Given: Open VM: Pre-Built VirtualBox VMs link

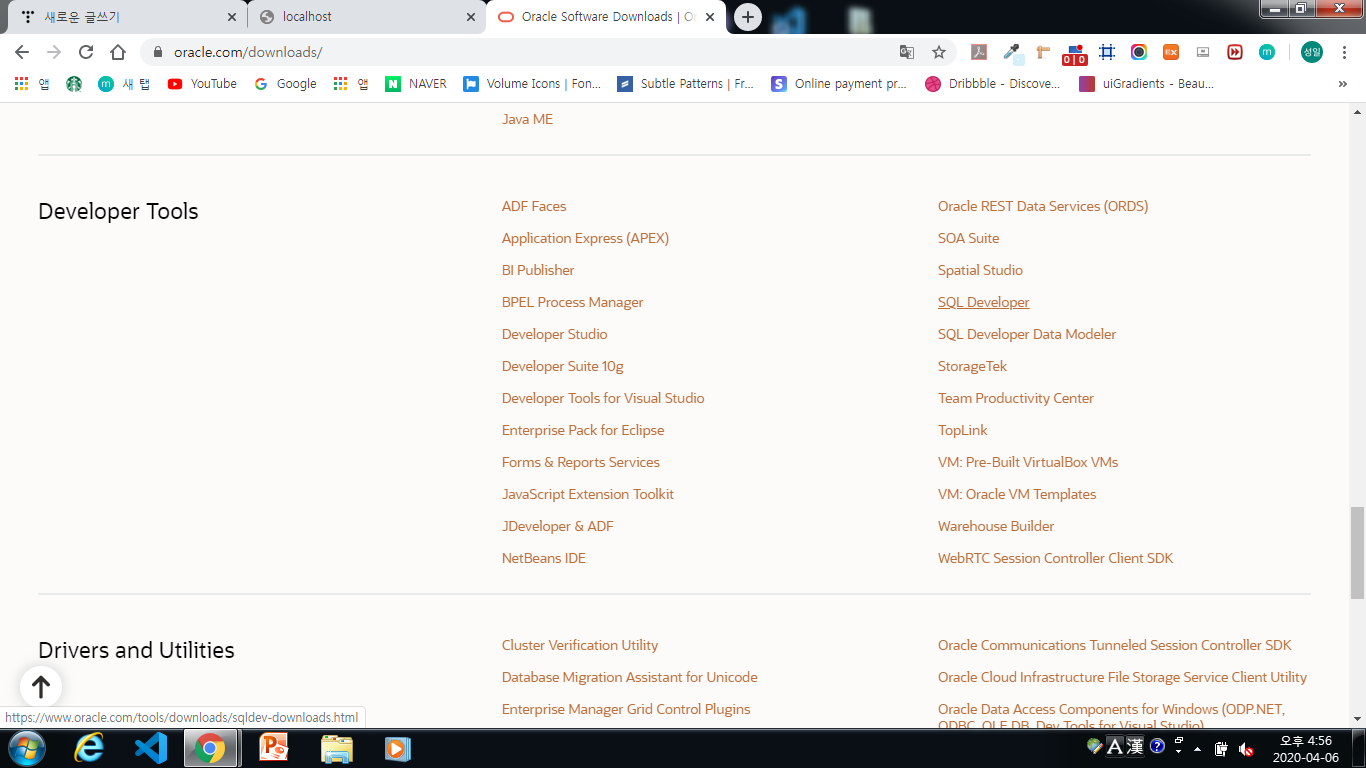Looking at the screenshot, I should 1028,462.
